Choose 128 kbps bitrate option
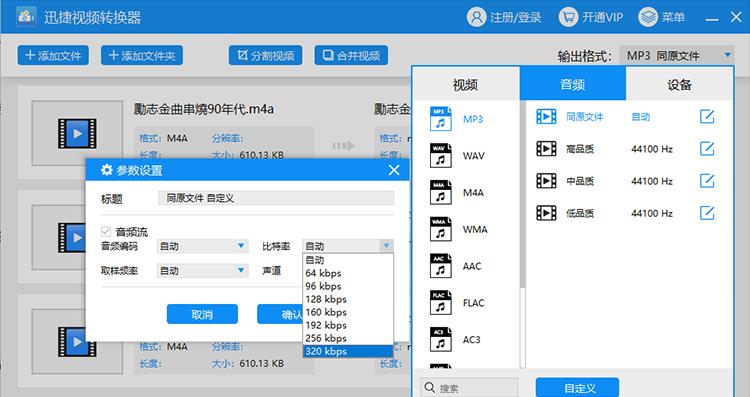Screen dimensions: 750x397 pyautogui.click(x=348, y=299)
